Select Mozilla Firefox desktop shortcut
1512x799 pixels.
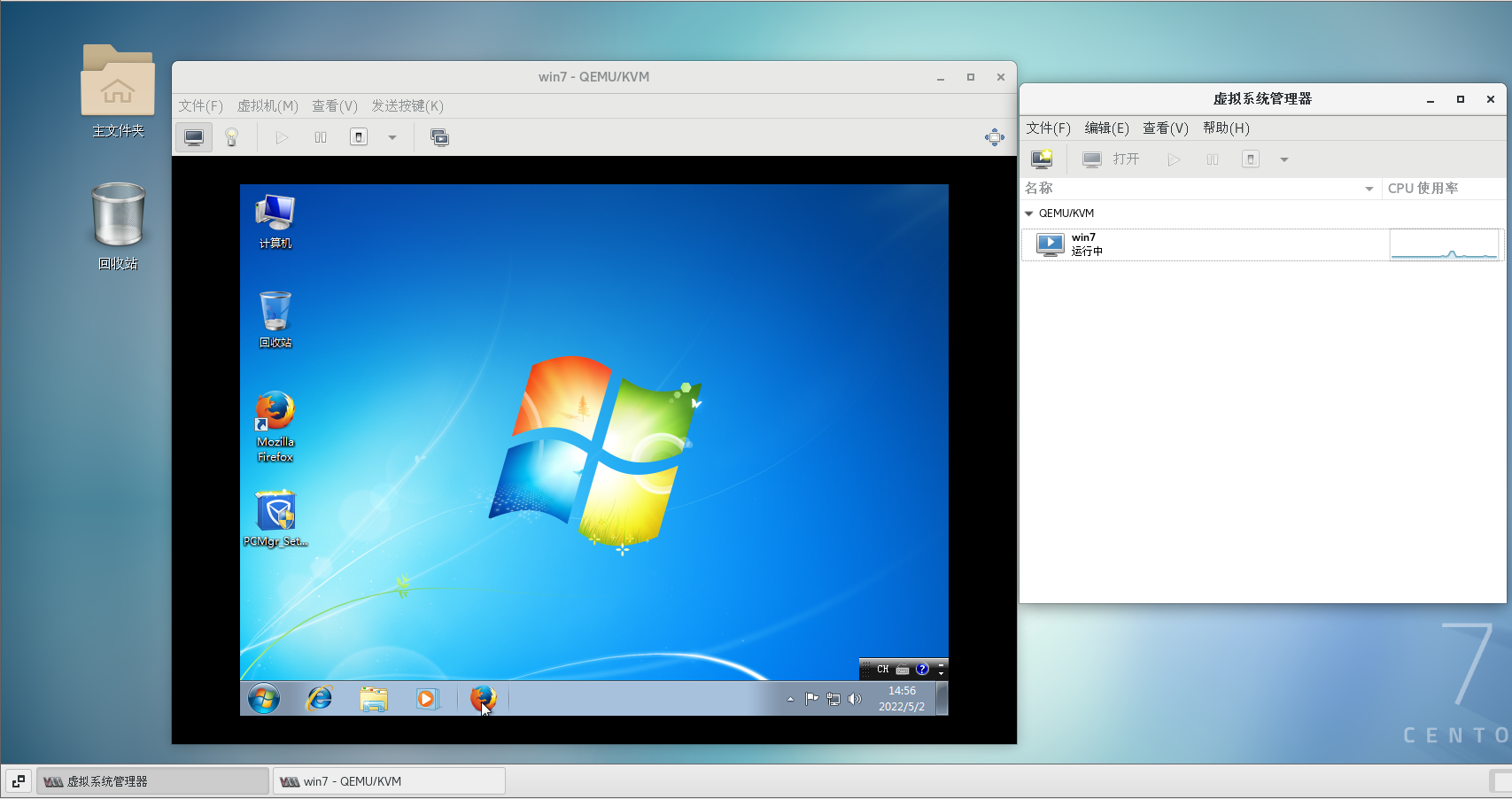pyautogui.click(x=275, y=427)
